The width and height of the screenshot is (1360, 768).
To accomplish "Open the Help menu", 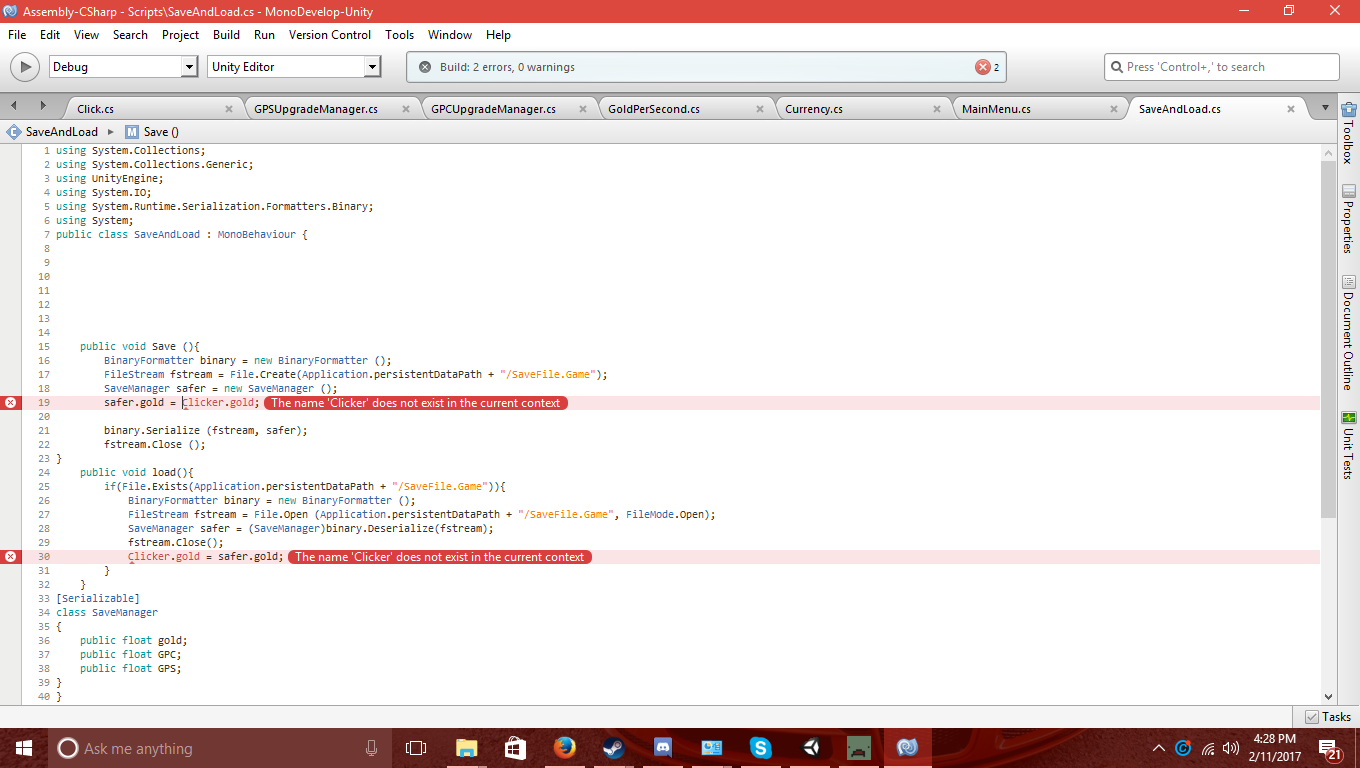I will (x=498, y=34).
